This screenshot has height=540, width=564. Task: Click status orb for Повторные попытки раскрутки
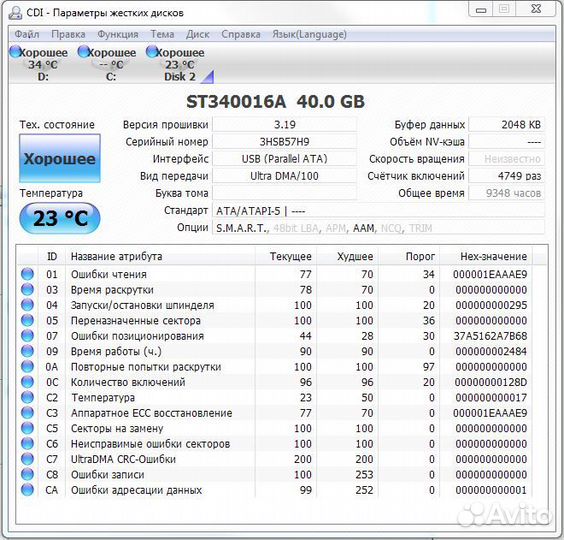coord(27,367)
